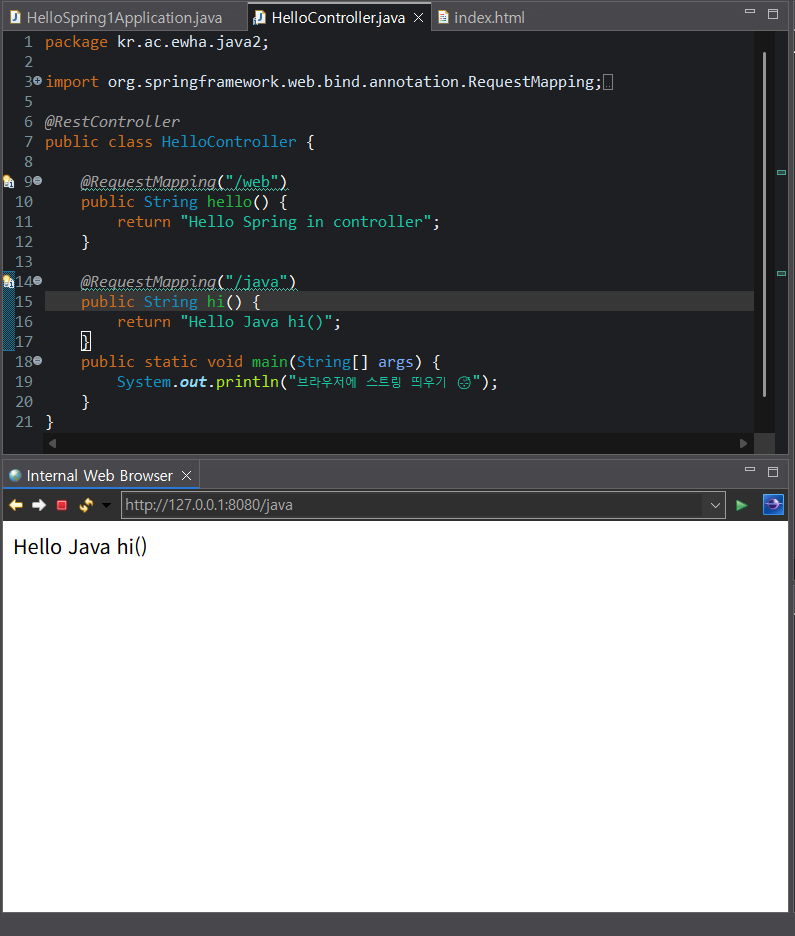Maximize the editor pane
Screen dimensions: 795x936
pyautogui.click(x=773, y=14)
